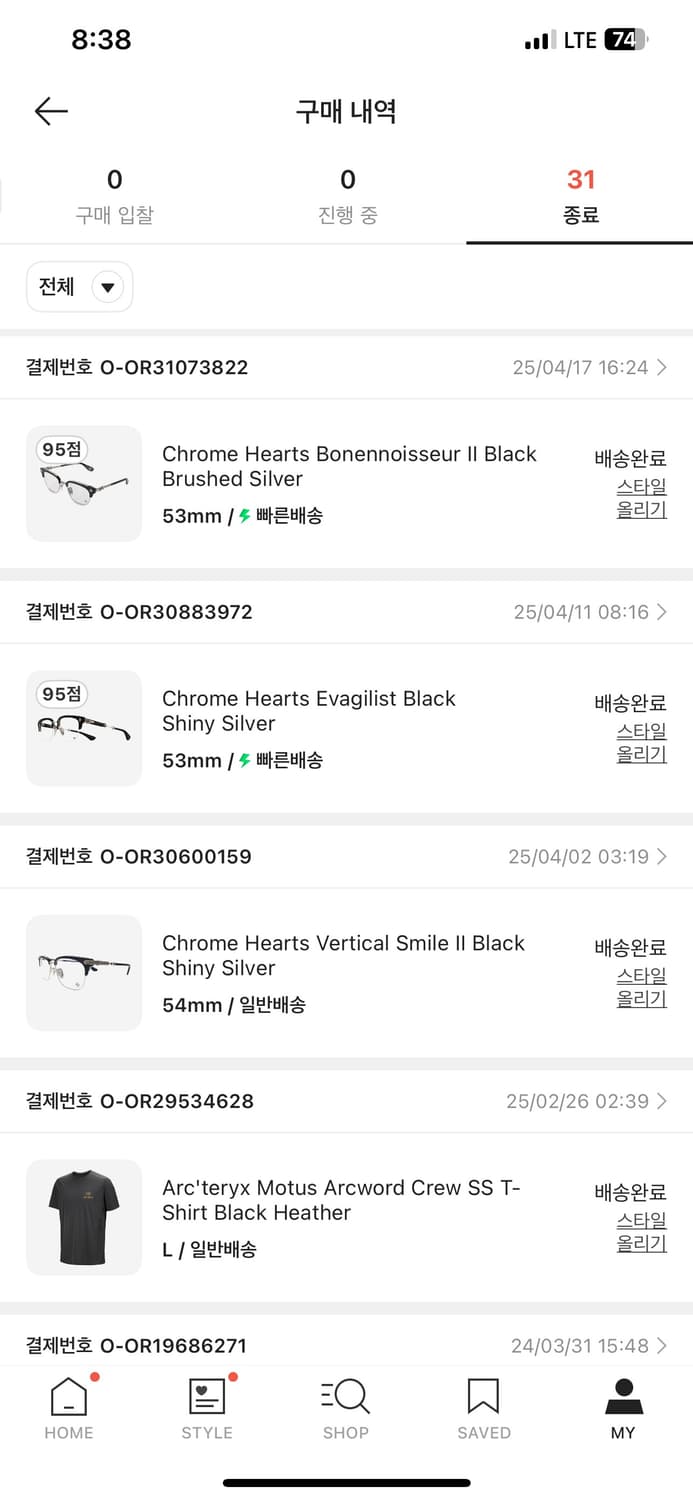This screenshot has height=1500, width=693.
Task: Expand order O-OR31073822 with its chevron
Action: (x=664, y=367)
